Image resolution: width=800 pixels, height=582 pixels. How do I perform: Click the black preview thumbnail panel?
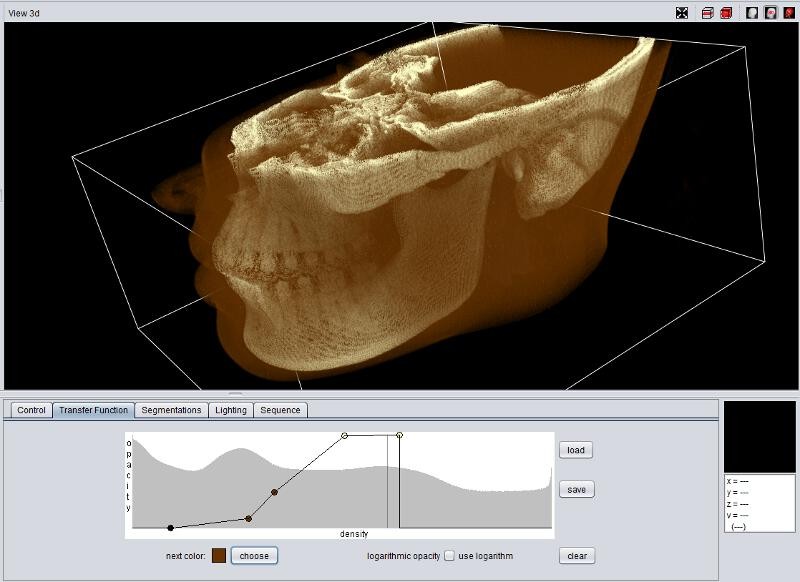(x=759, y=437)
